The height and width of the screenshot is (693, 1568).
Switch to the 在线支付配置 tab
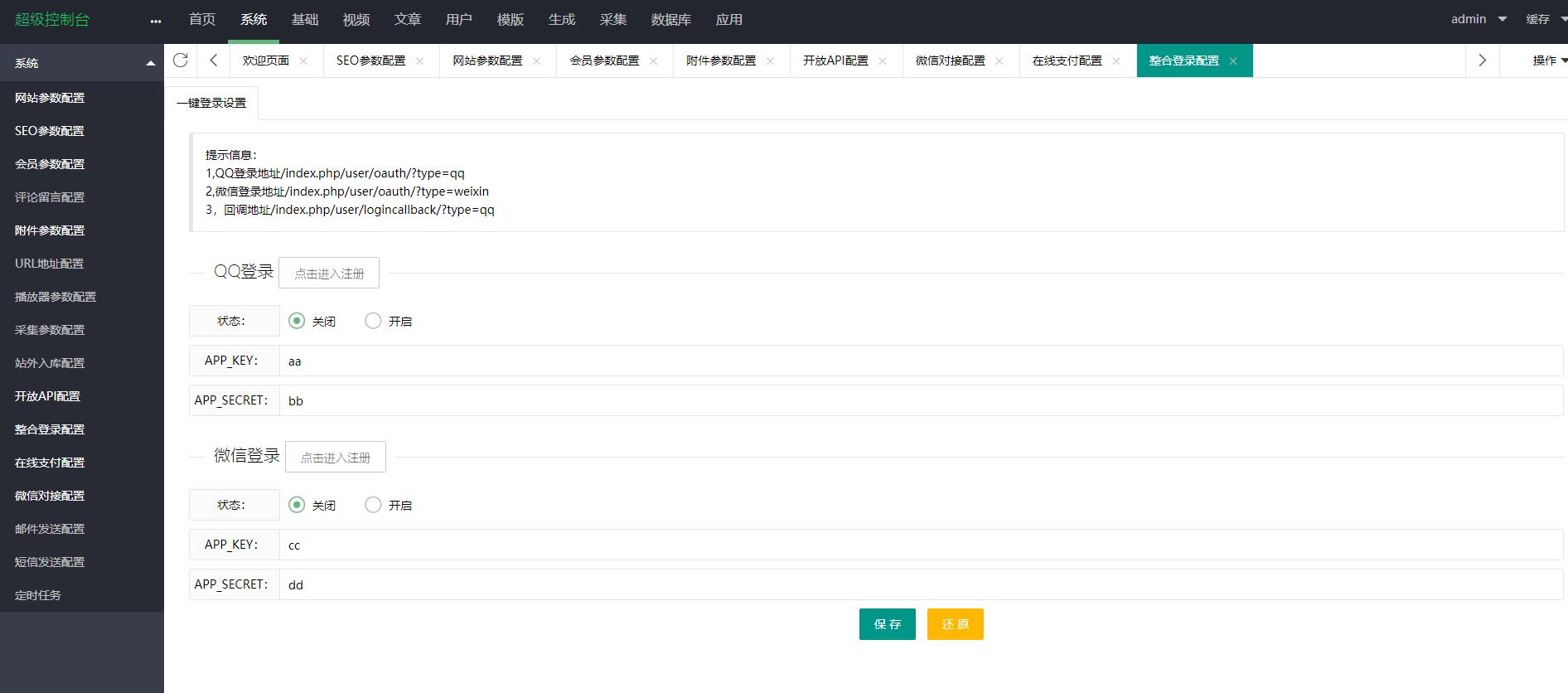click(1067, 61)
